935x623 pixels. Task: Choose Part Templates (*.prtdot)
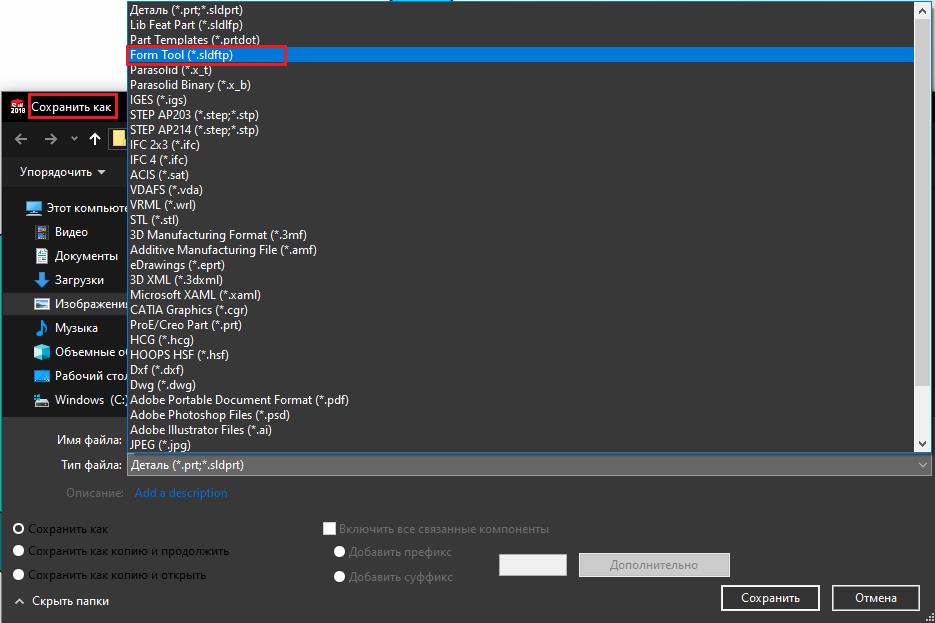click(521, 39)
